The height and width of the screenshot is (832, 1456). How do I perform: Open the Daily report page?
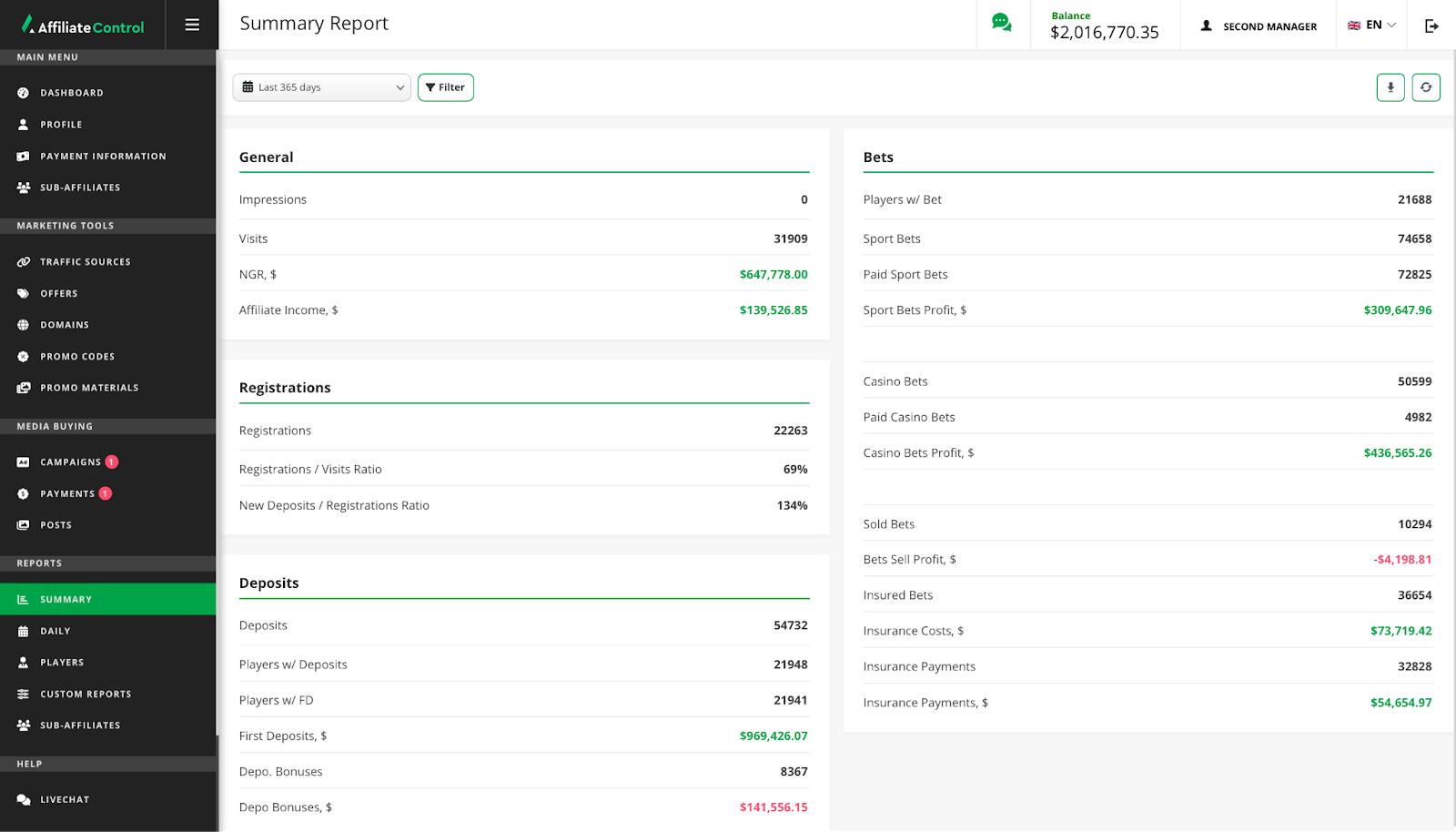click(56, 631)
